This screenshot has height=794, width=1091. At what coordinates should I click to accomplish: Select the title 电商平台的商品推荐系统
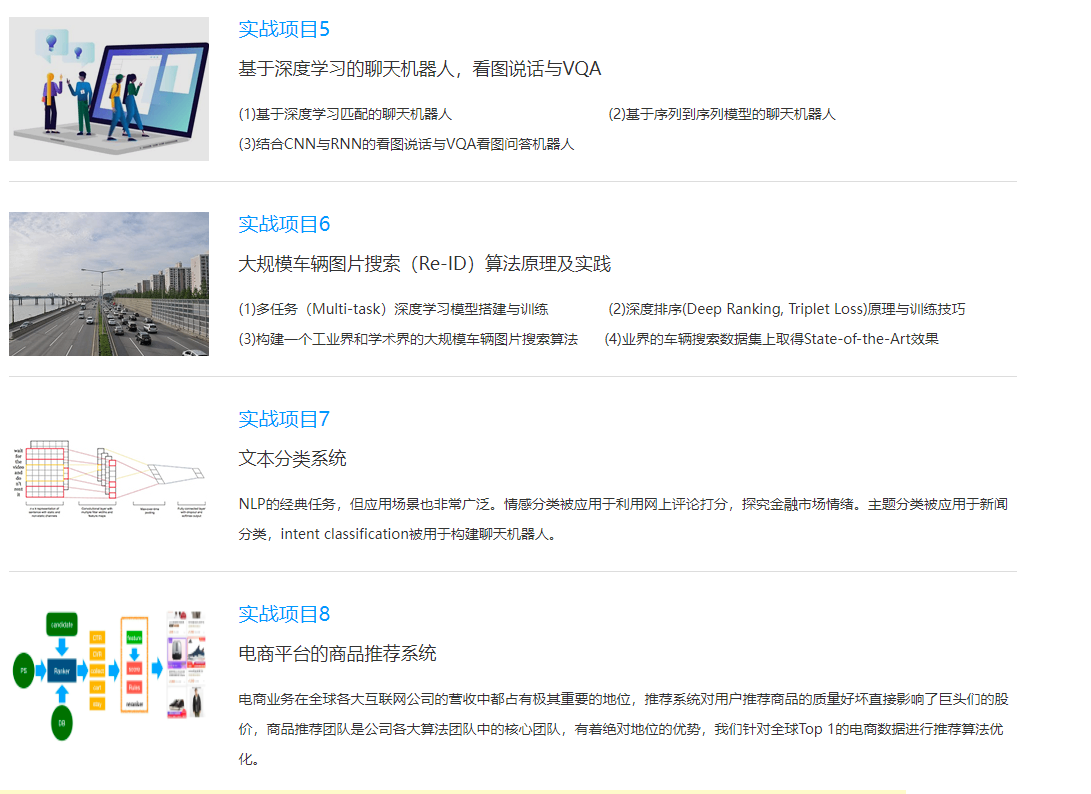pos(337,654)
